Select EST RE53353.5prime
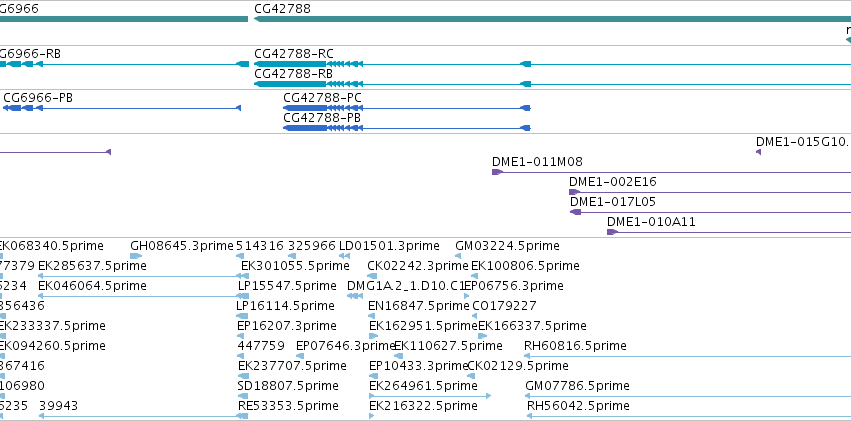 click(x=288, y=406)
